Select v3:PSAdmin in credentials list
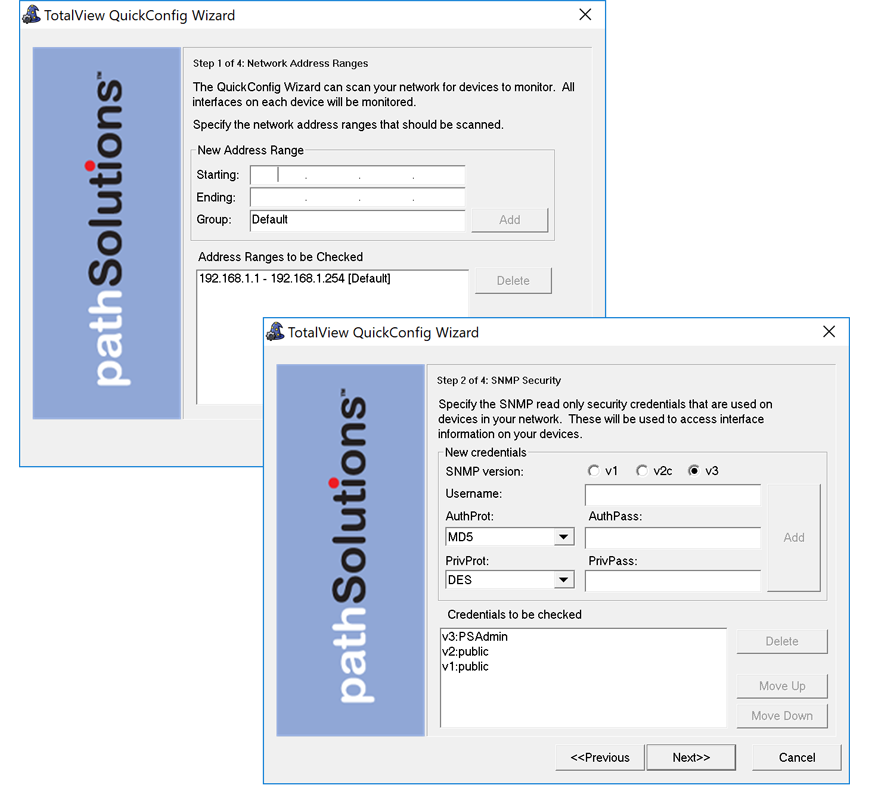This screenshot has height=785, width=870. coord(475,637)
